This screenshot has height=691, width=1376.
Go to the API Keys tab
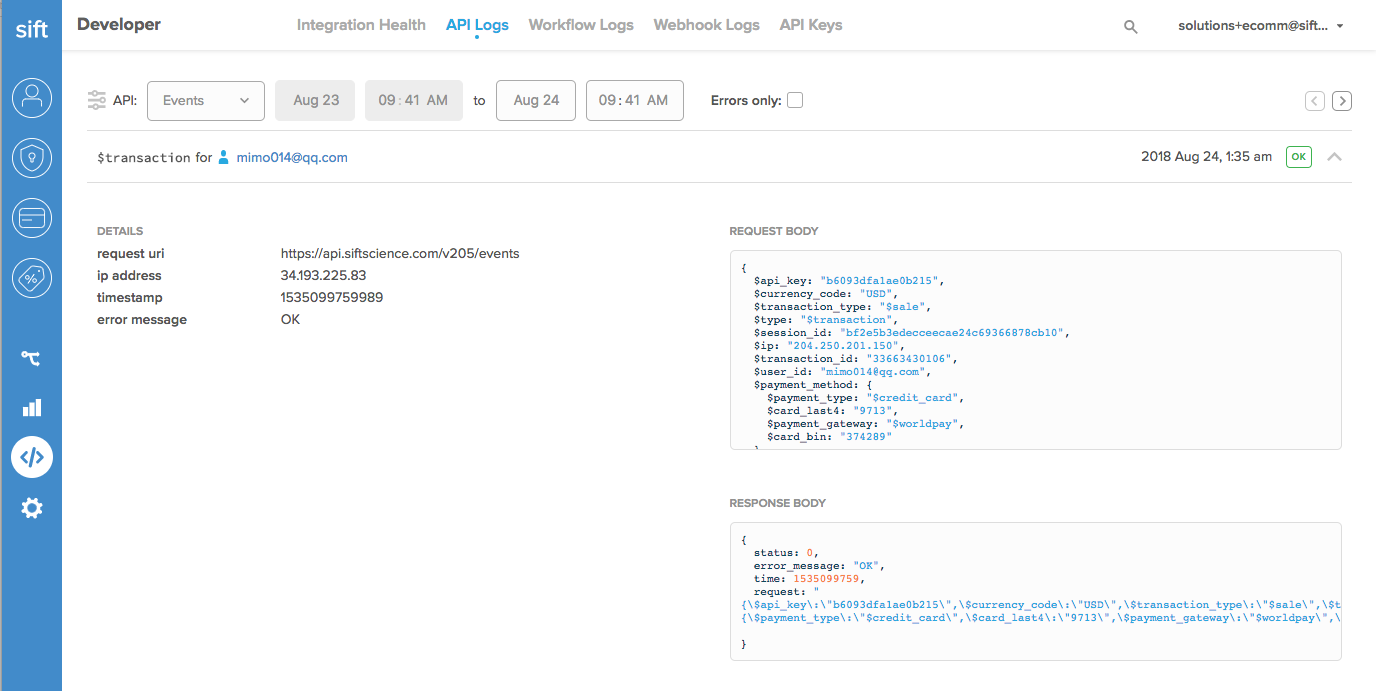pos(811,25)
